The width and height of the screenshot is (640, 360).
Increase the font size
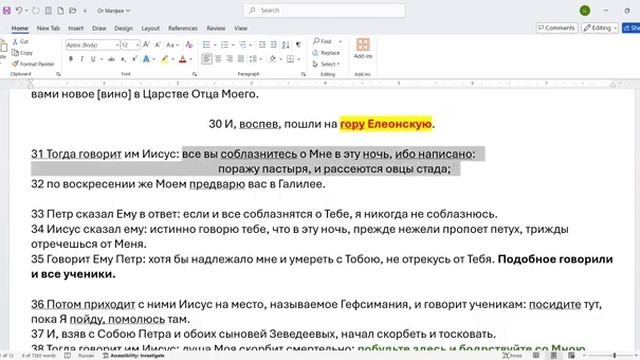(146, 44)
